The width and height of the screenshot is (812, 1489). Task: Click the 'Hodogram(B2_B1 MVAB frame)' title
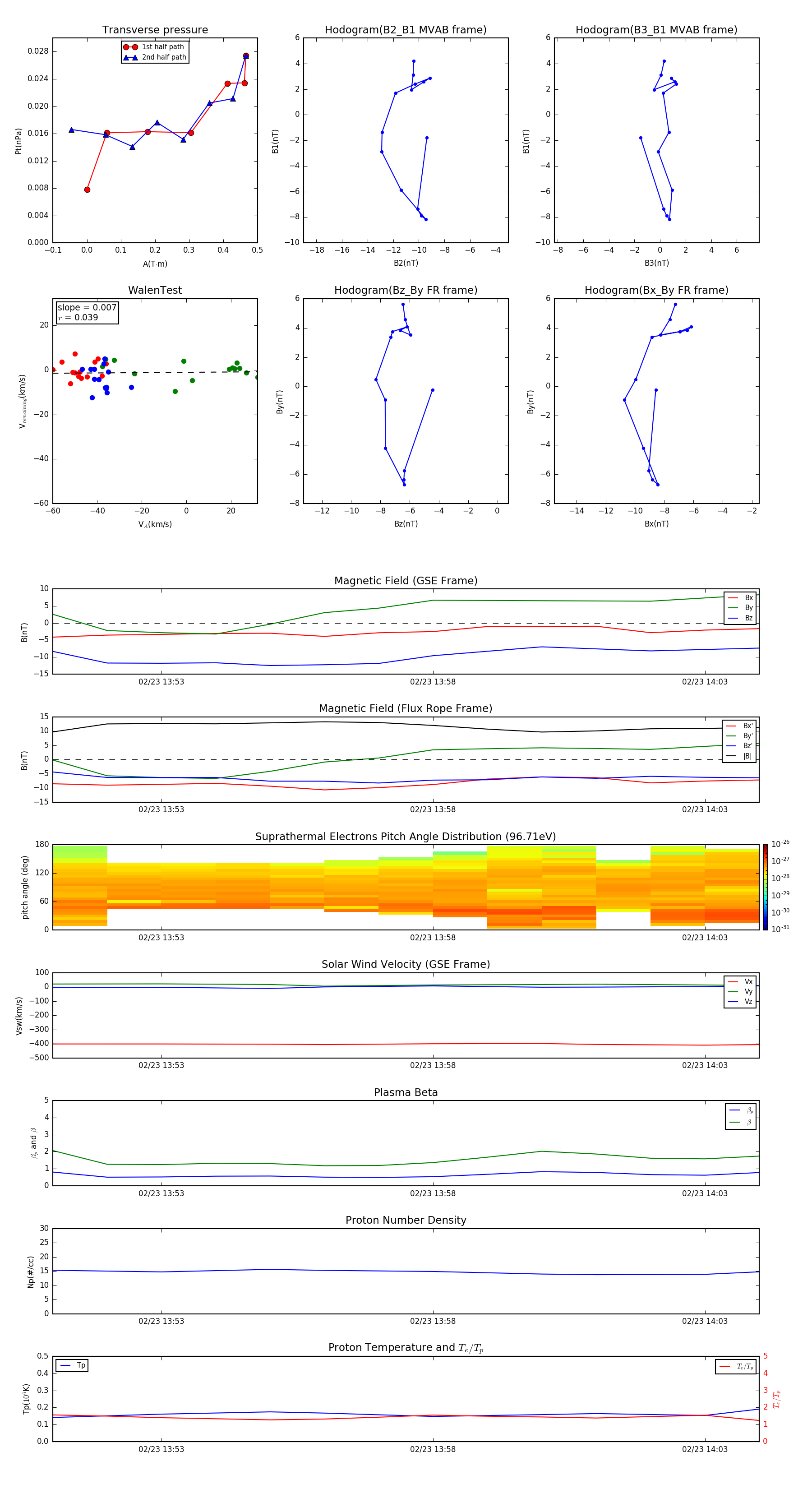point(406,29)
